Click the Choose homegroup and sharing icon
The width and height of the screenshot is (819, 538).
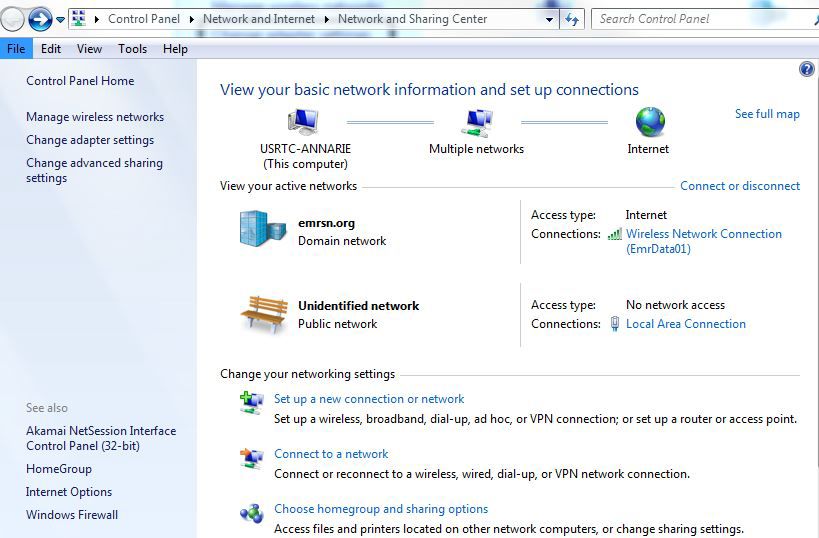click(251, 514)
